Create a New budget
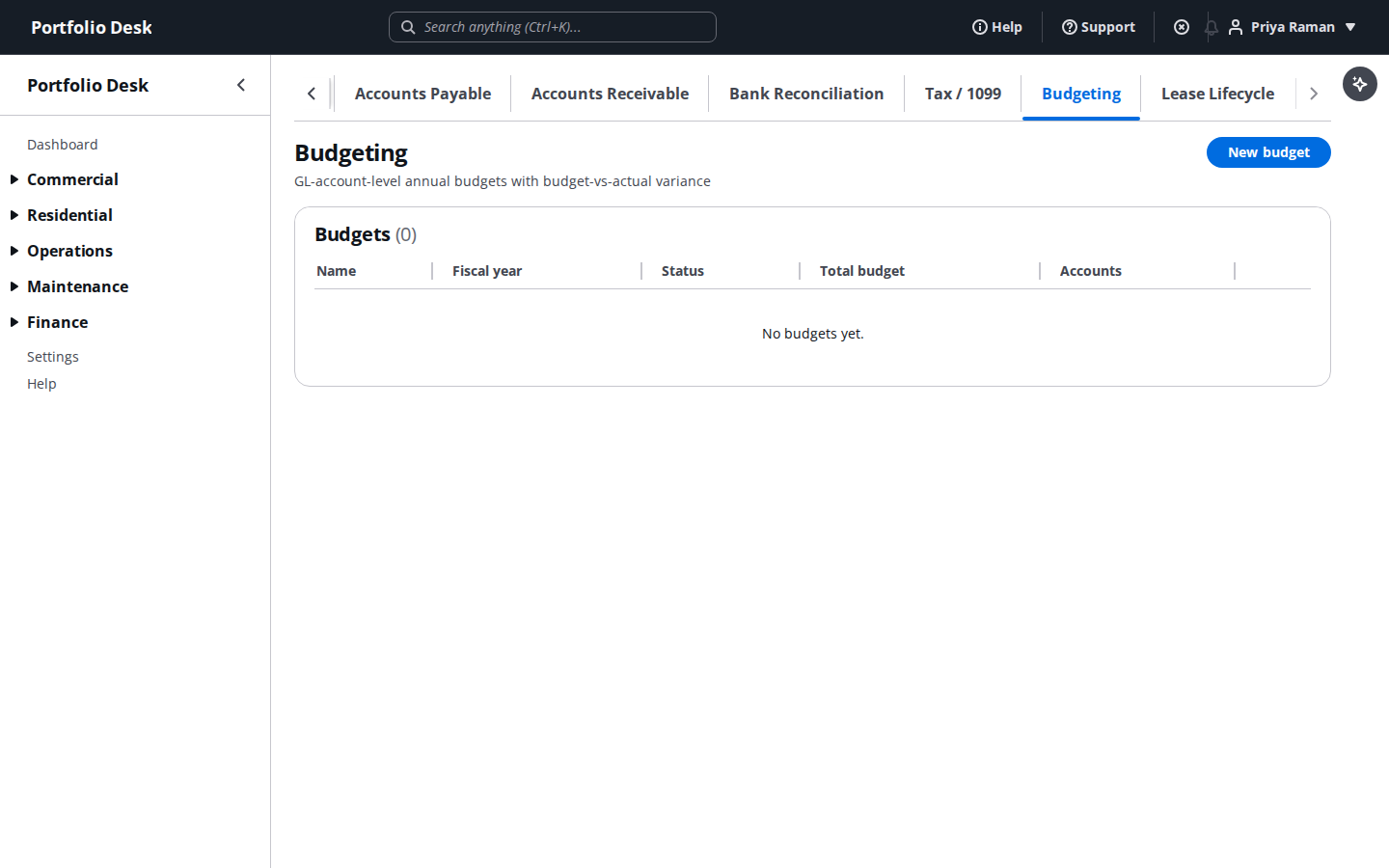The image size is (1389, 868). coord(1268,152)
